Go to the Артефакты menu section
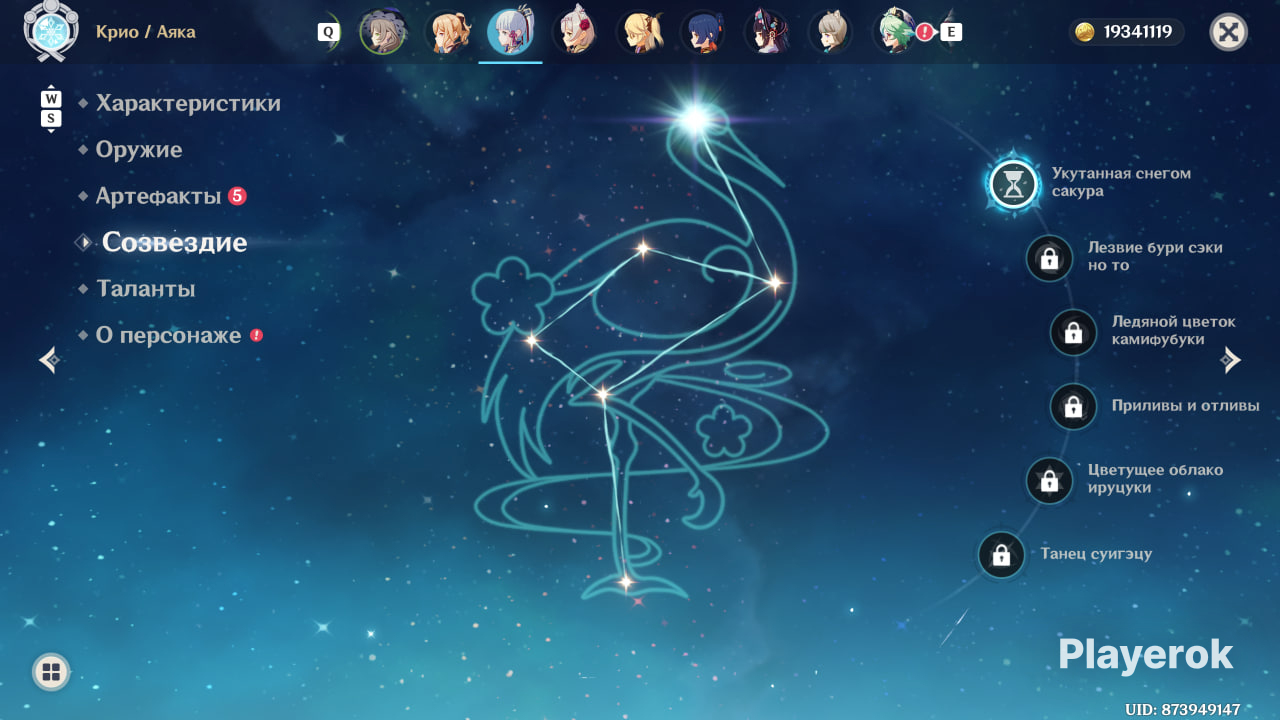The height and width of the screenshot is (720, 1280). [x=158, y=196]
